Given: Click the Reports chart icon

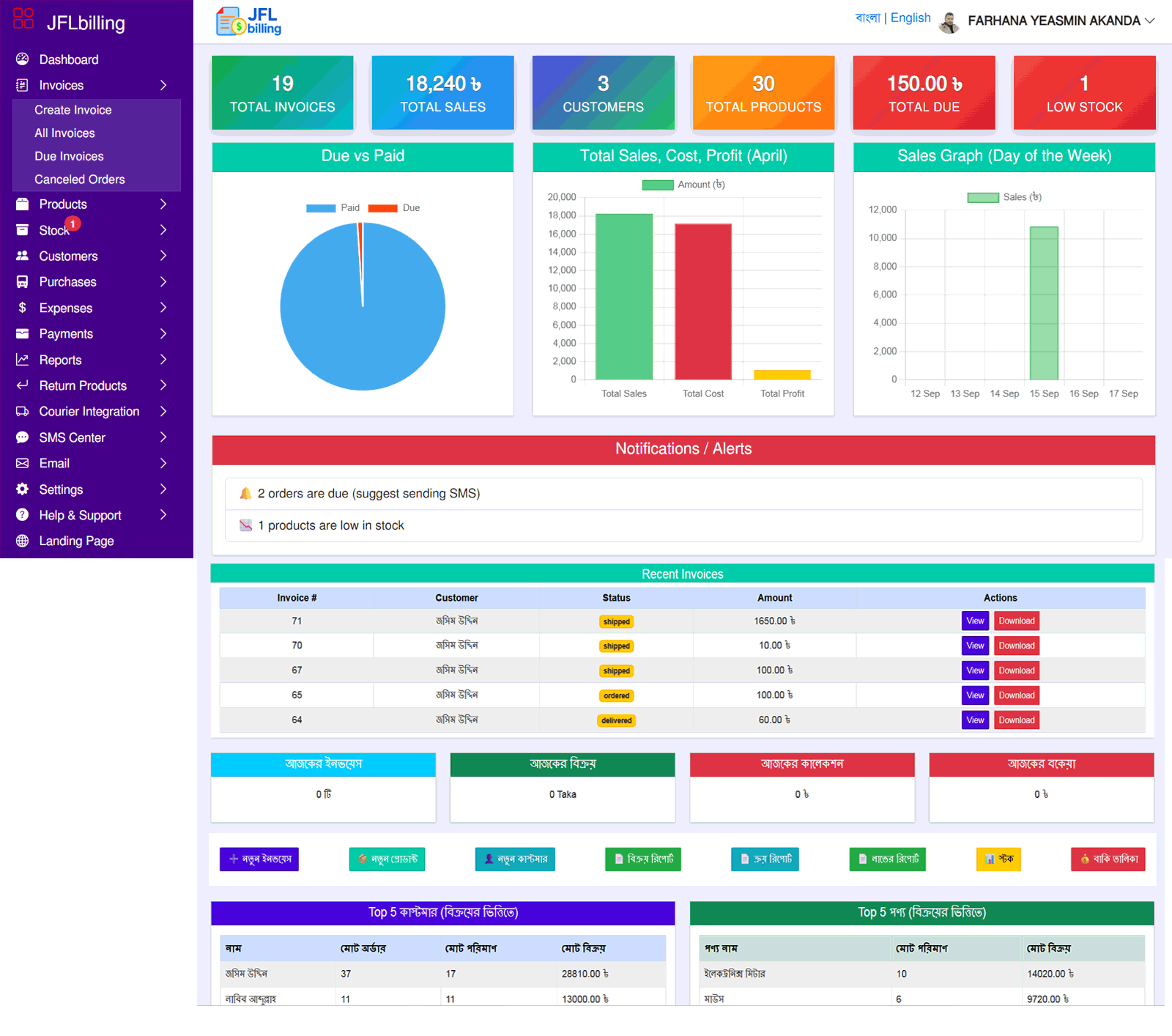Looking at the screenshot, I should click(x=23, y=360).
